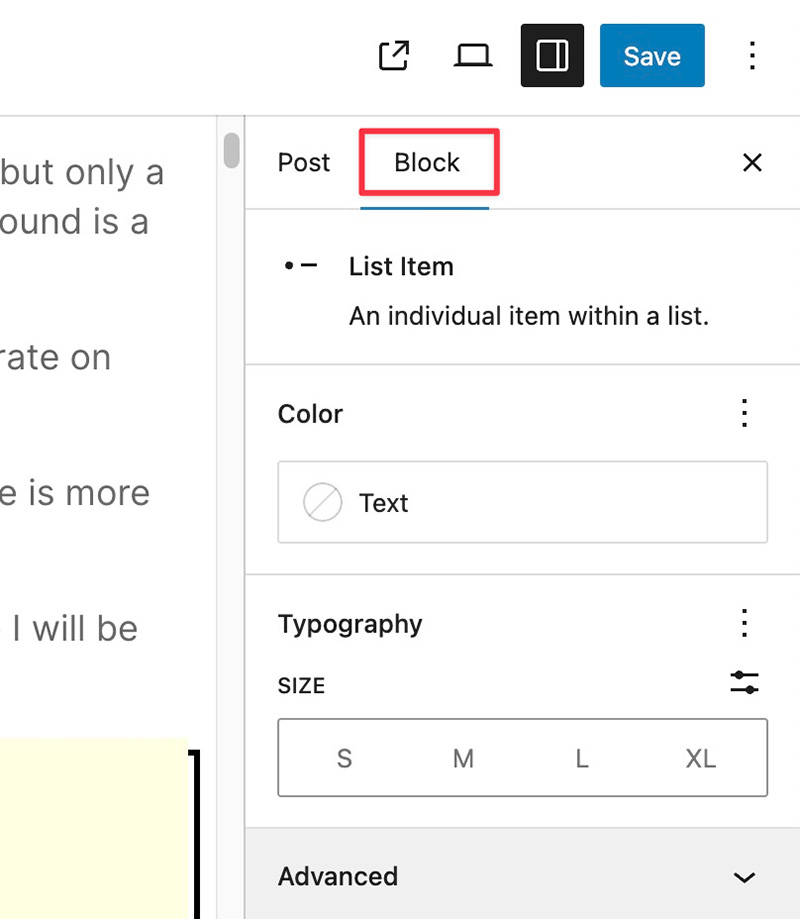Viewport: 800px width, 919px height.
Task: Switch to the Post tab
Action: 304,162
